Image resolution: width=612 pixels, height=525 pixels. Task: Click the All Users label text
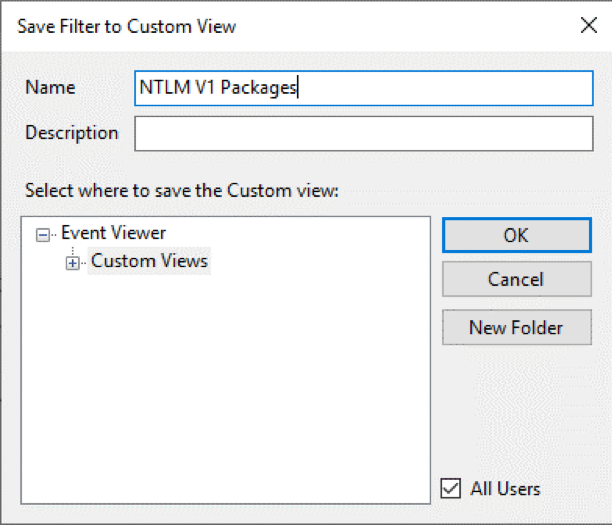505,489
